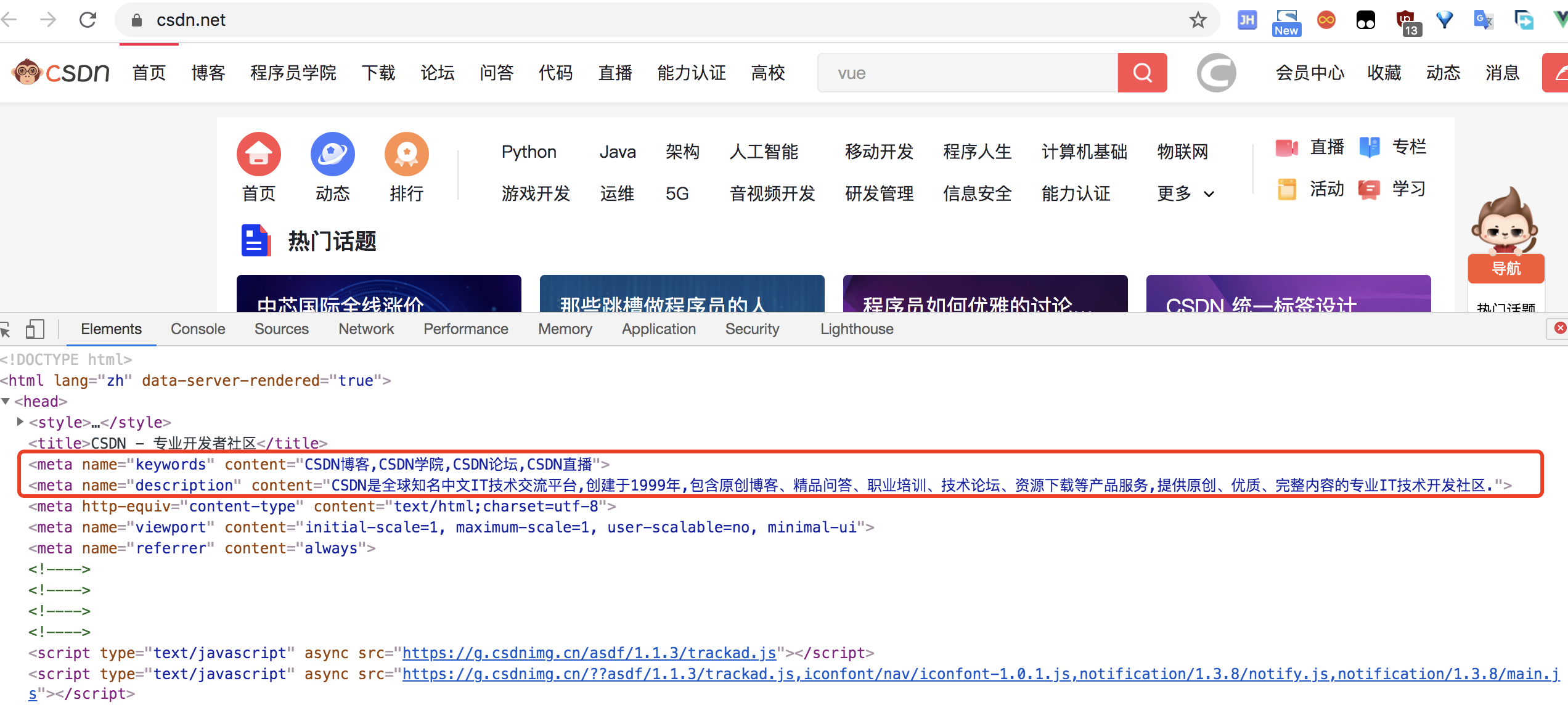1568x705 pixels.
Task: Expand the 更多 categories dropdown
Action: [1185, 194]
